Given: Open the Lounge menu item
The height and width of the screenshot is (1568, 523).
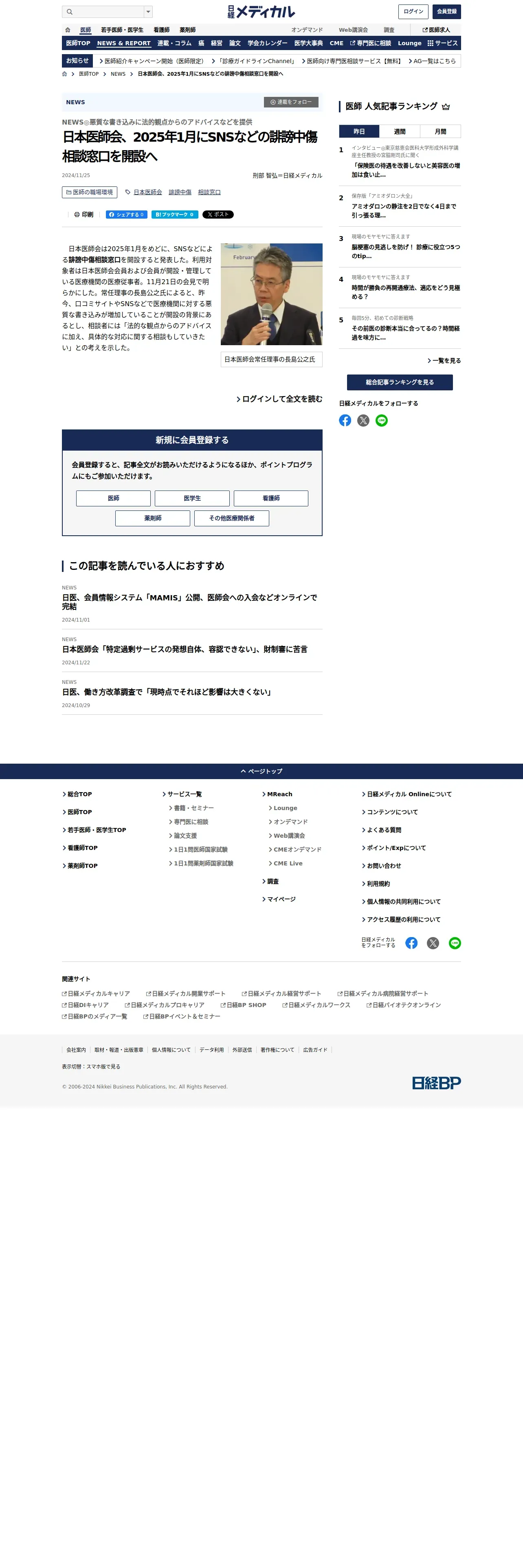Looking at the screenshot, I should tap(410, 43).
